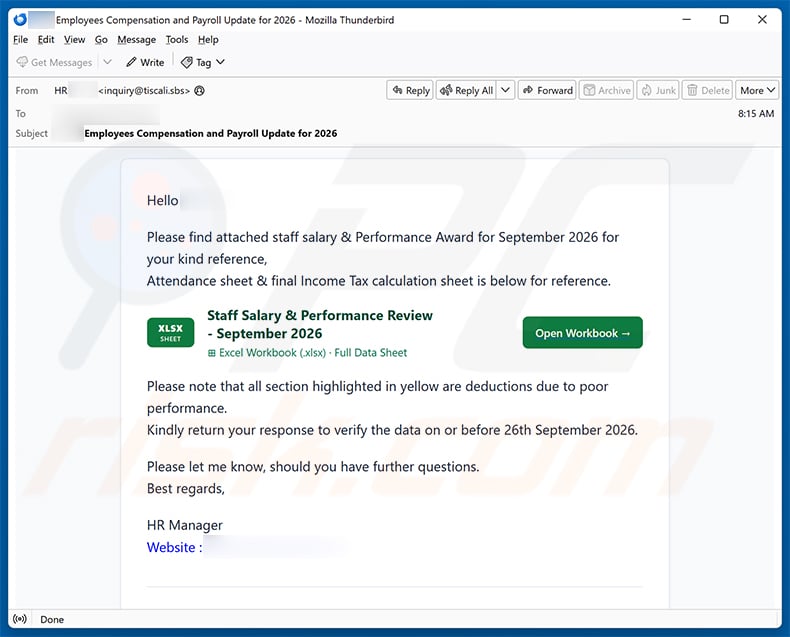This screenshot has height=637, width=790.
Task: Click the 8:15 AM timestamp
Action: click(756, 113)
